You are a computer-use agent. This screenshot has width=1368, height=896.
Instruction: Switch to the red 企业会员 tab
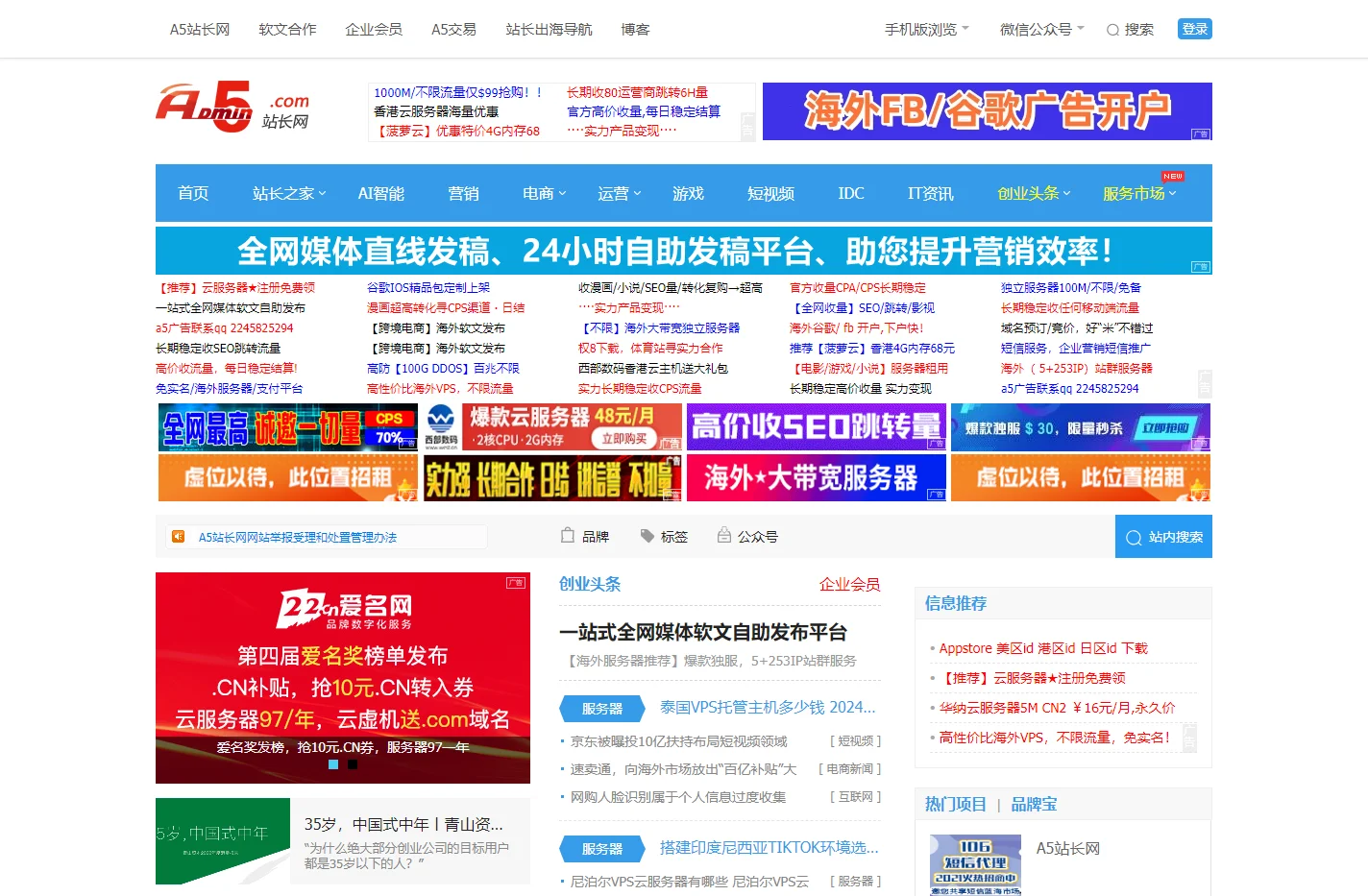[x=849, y=584]
